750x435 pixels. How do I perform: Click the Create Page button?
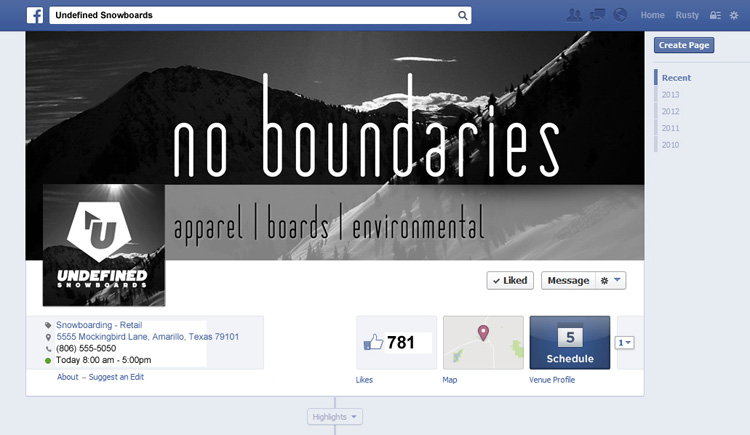point(684,45)
